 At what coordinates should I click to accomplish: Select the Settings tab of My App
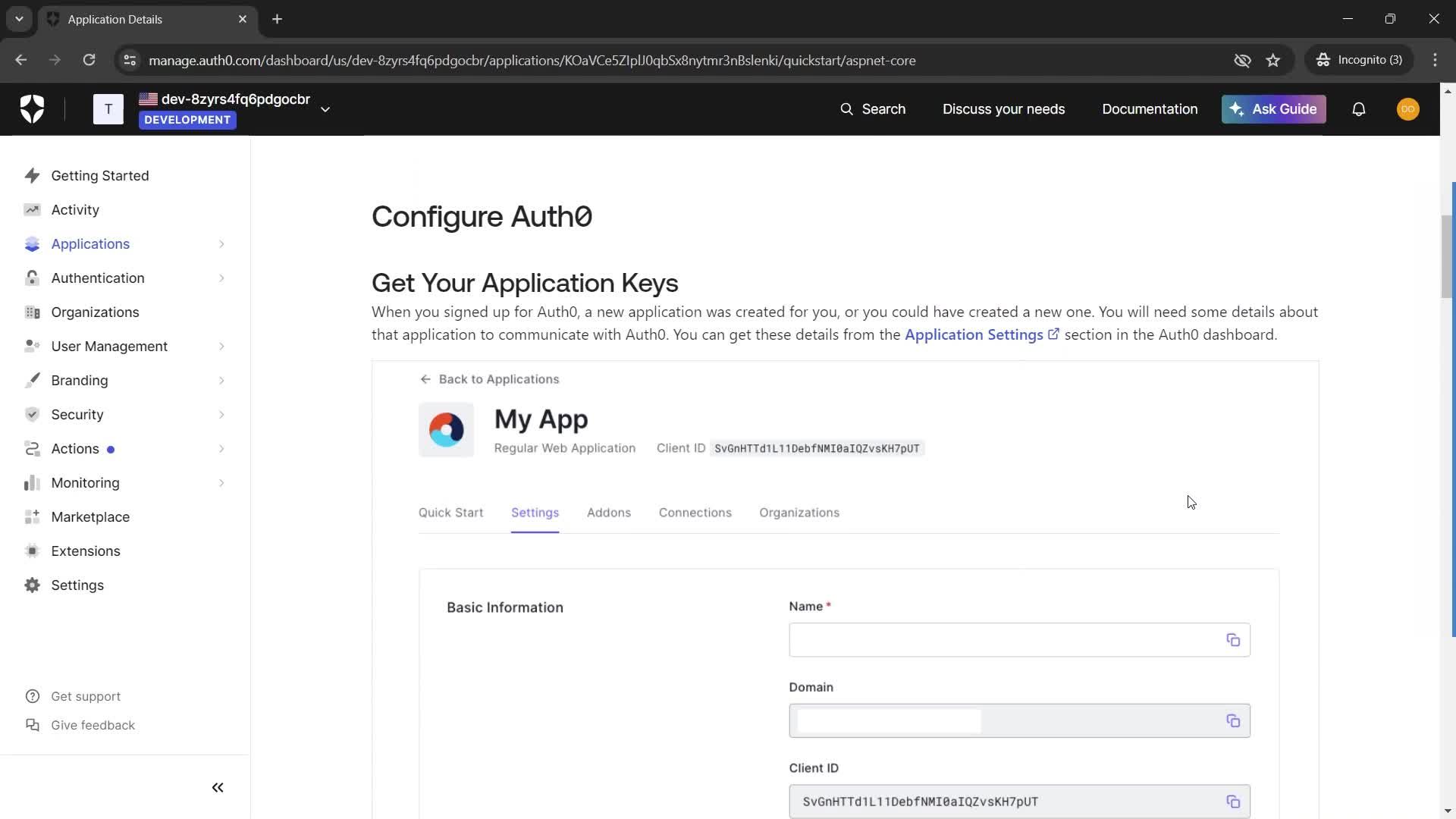[x=535, y=513]
